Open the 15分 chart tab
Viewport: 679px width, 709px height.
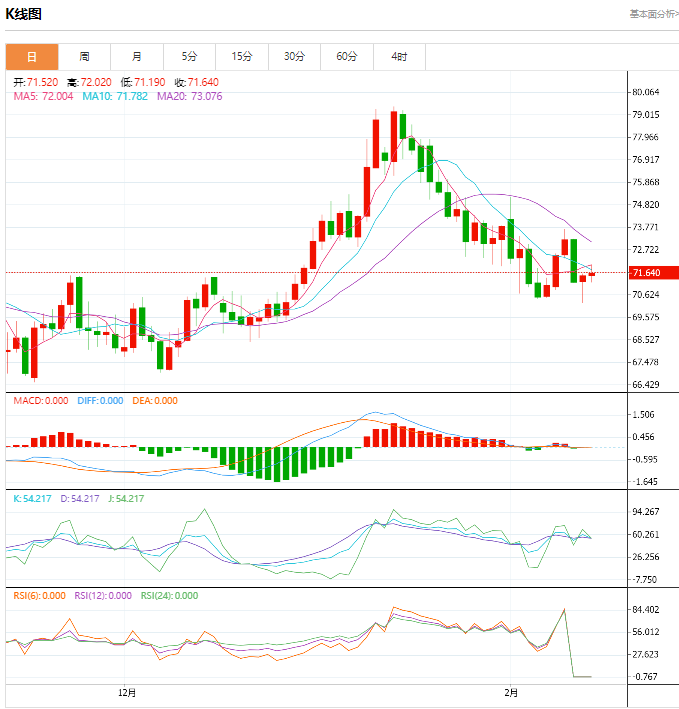point(242,57)
